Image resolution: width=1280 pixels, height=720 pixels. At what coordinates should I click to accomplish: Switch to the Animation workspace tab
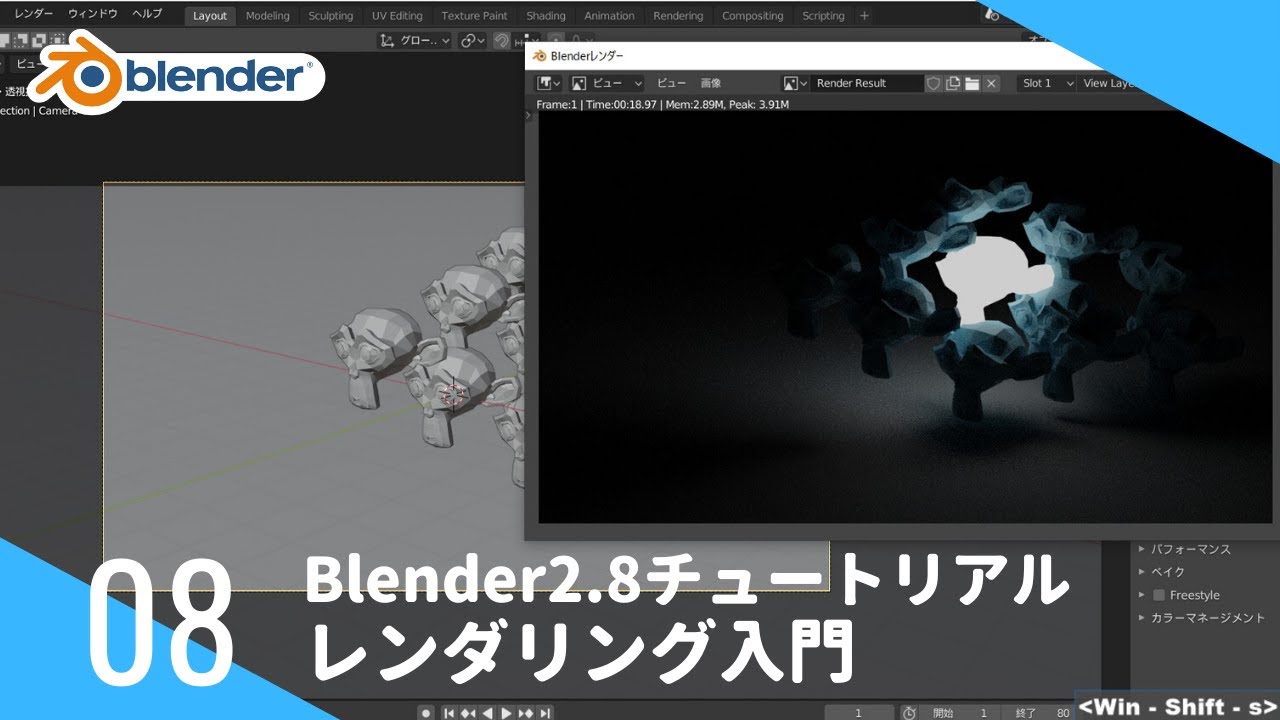coord(609,16)
